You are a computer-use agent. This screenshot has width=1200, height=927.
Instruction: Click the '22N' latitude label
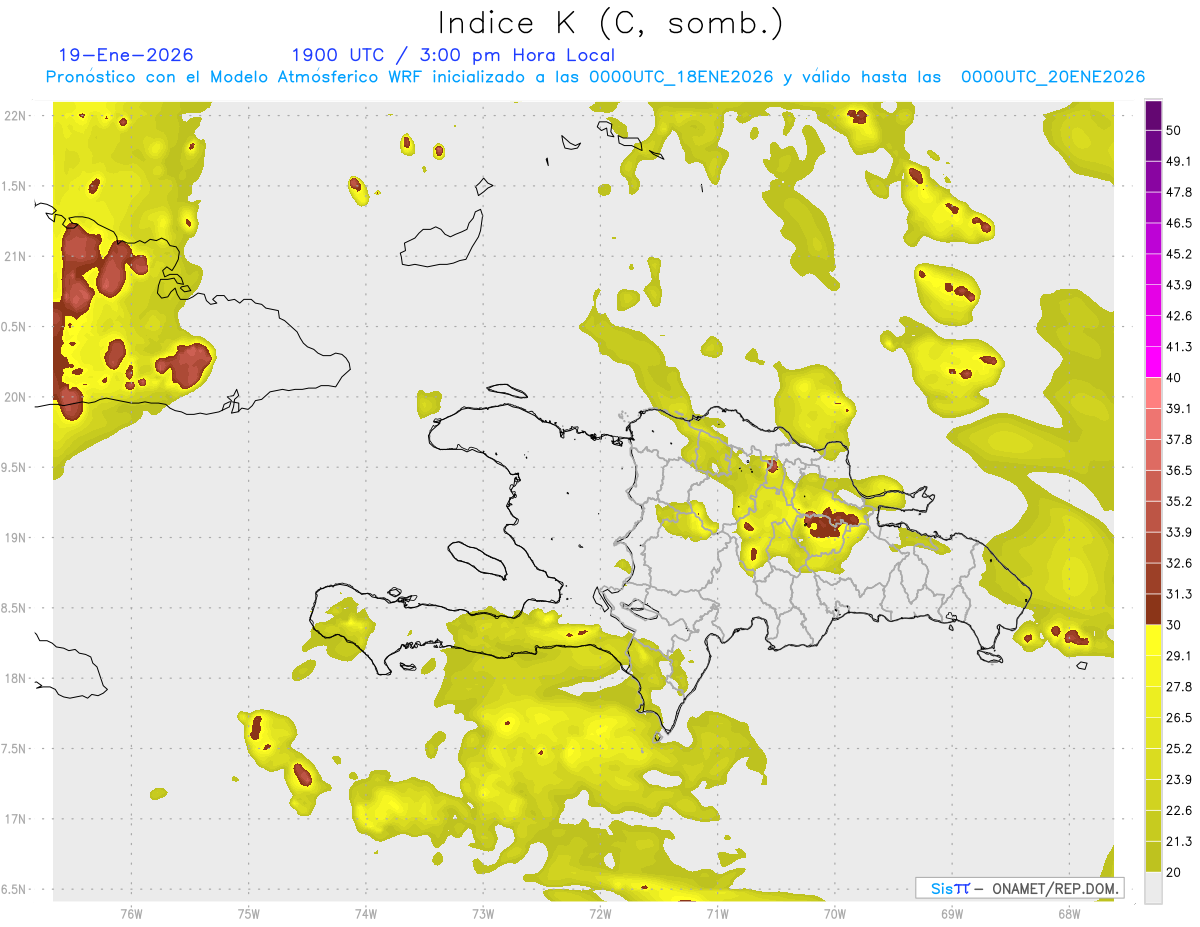coord(14,115)
